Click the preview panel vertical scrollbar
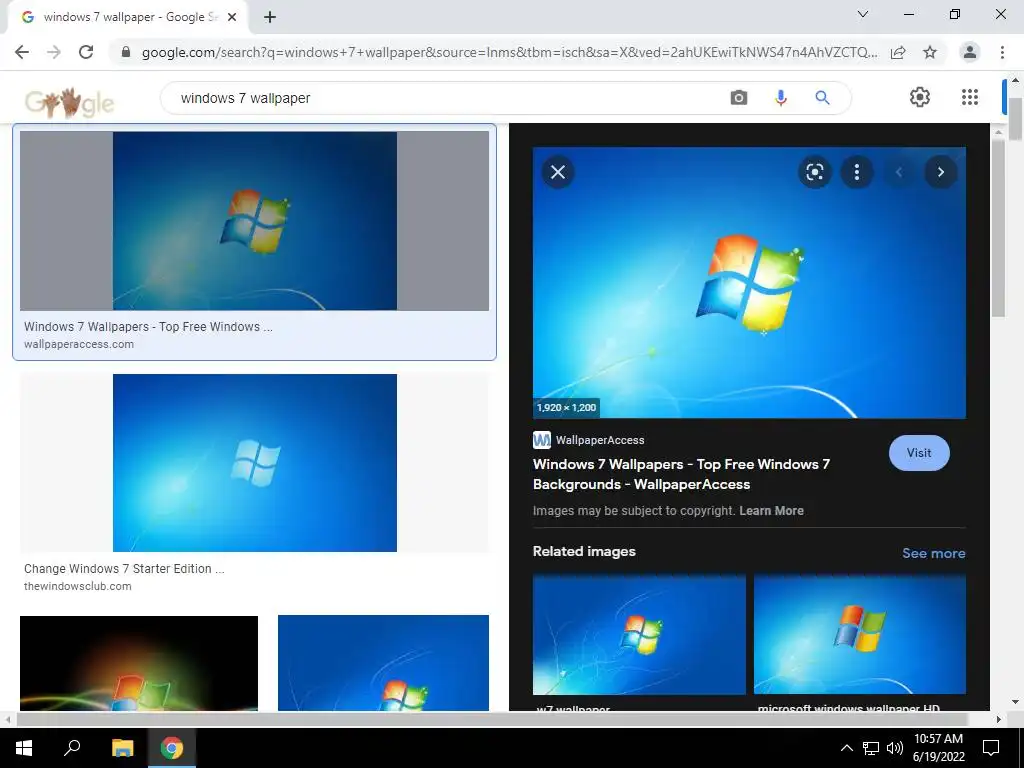 click(998, 229)
